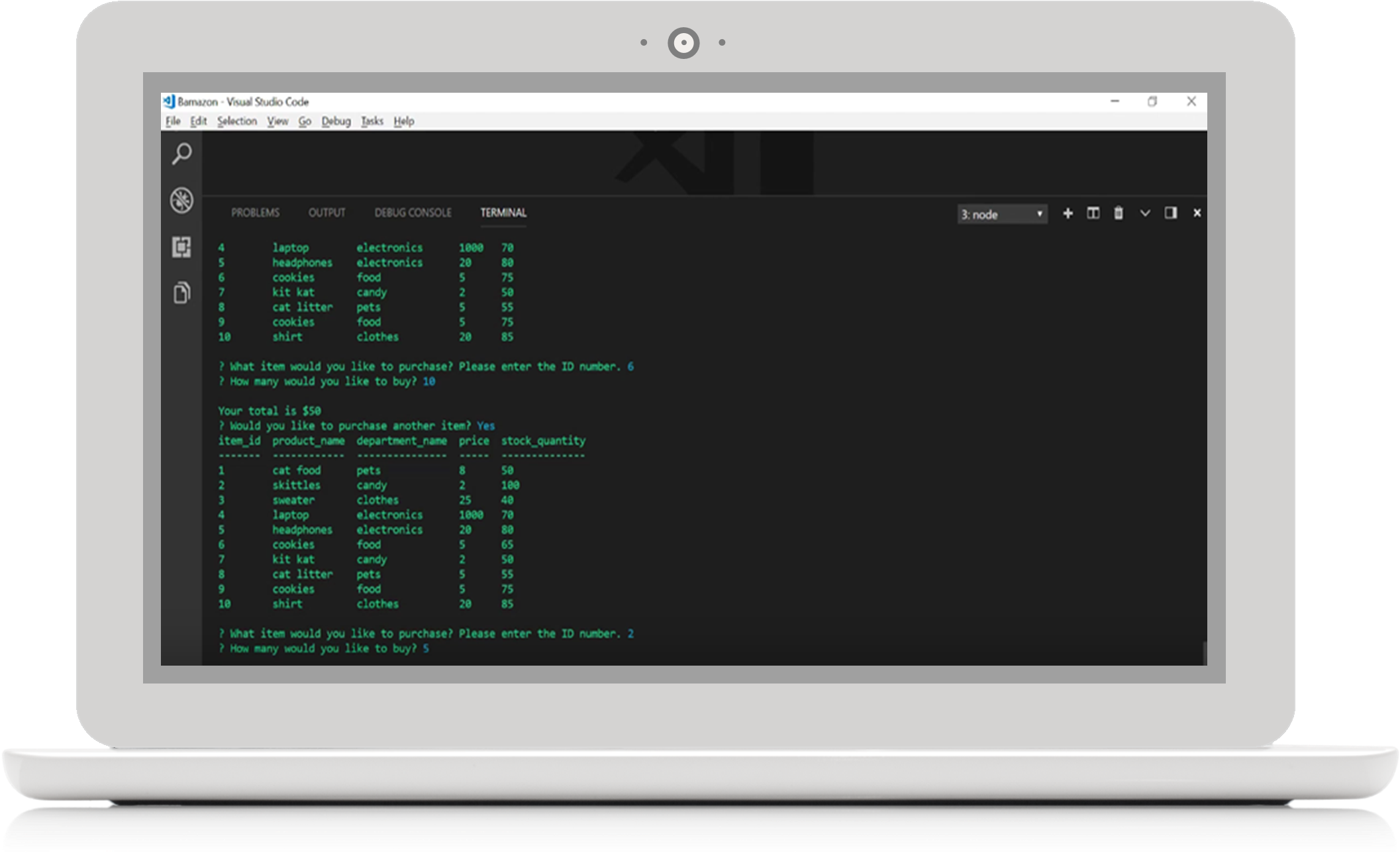Open the Debug view icon
The height and width of the screenshot is (861, 1400).
point(182,200)
